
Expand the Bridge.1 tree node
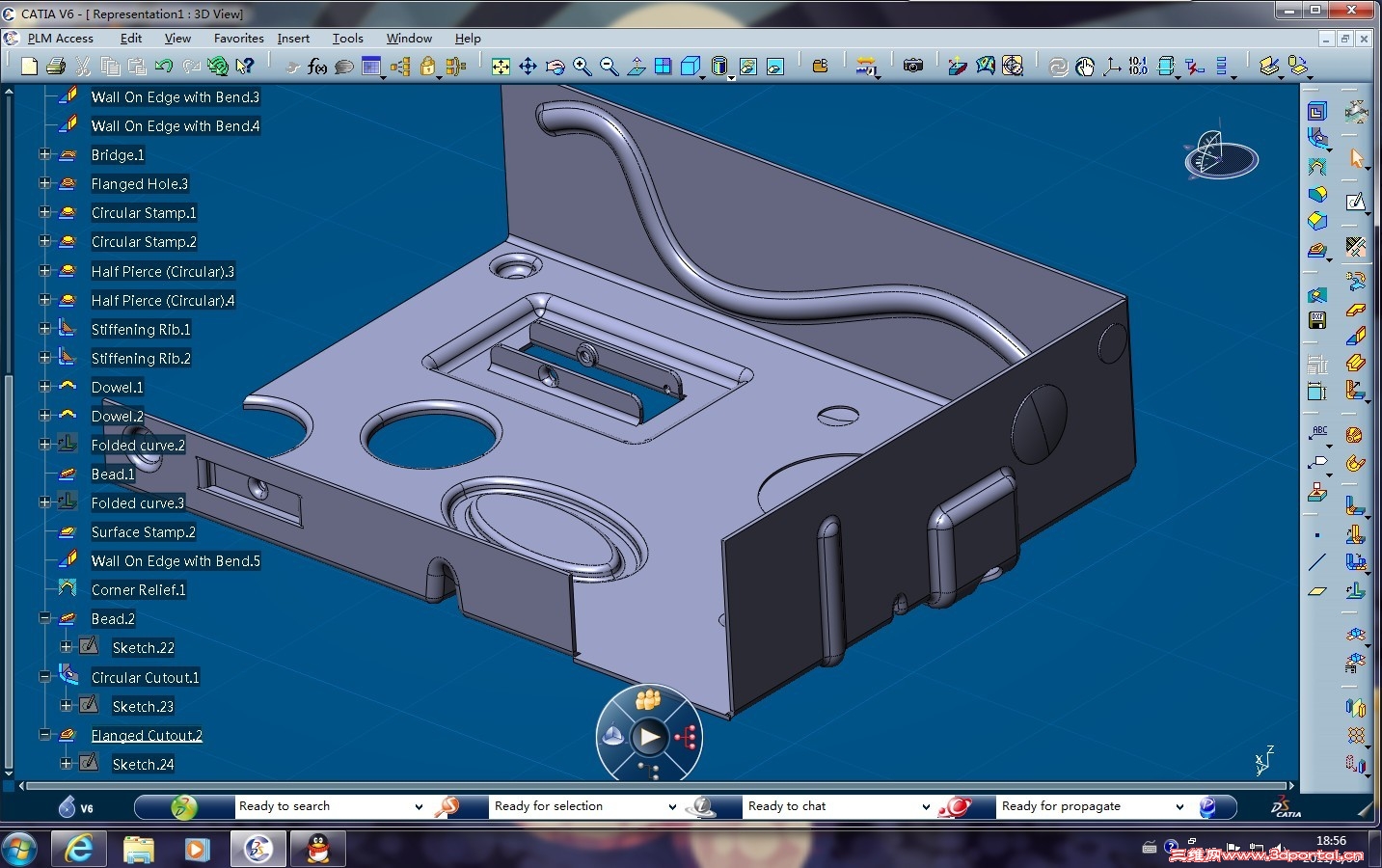[44, 154]
